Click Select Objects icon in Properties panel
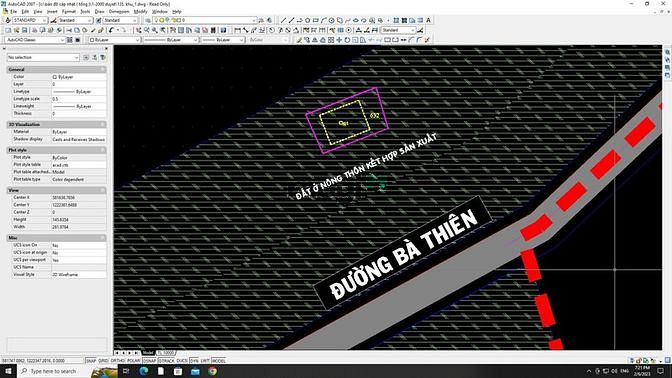Image resolution: width=672 pixels, height=378 pixels. pyautogui.click(x=95, y=57)
